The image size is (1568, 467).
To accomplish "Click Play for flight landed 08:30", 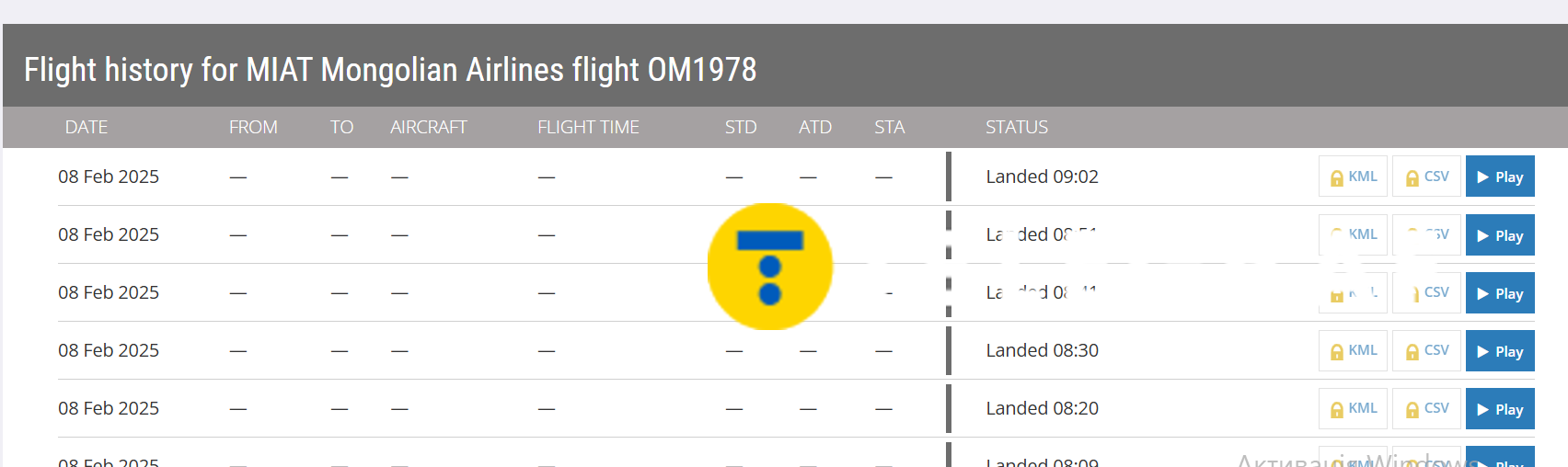I will coord(1499,351).
